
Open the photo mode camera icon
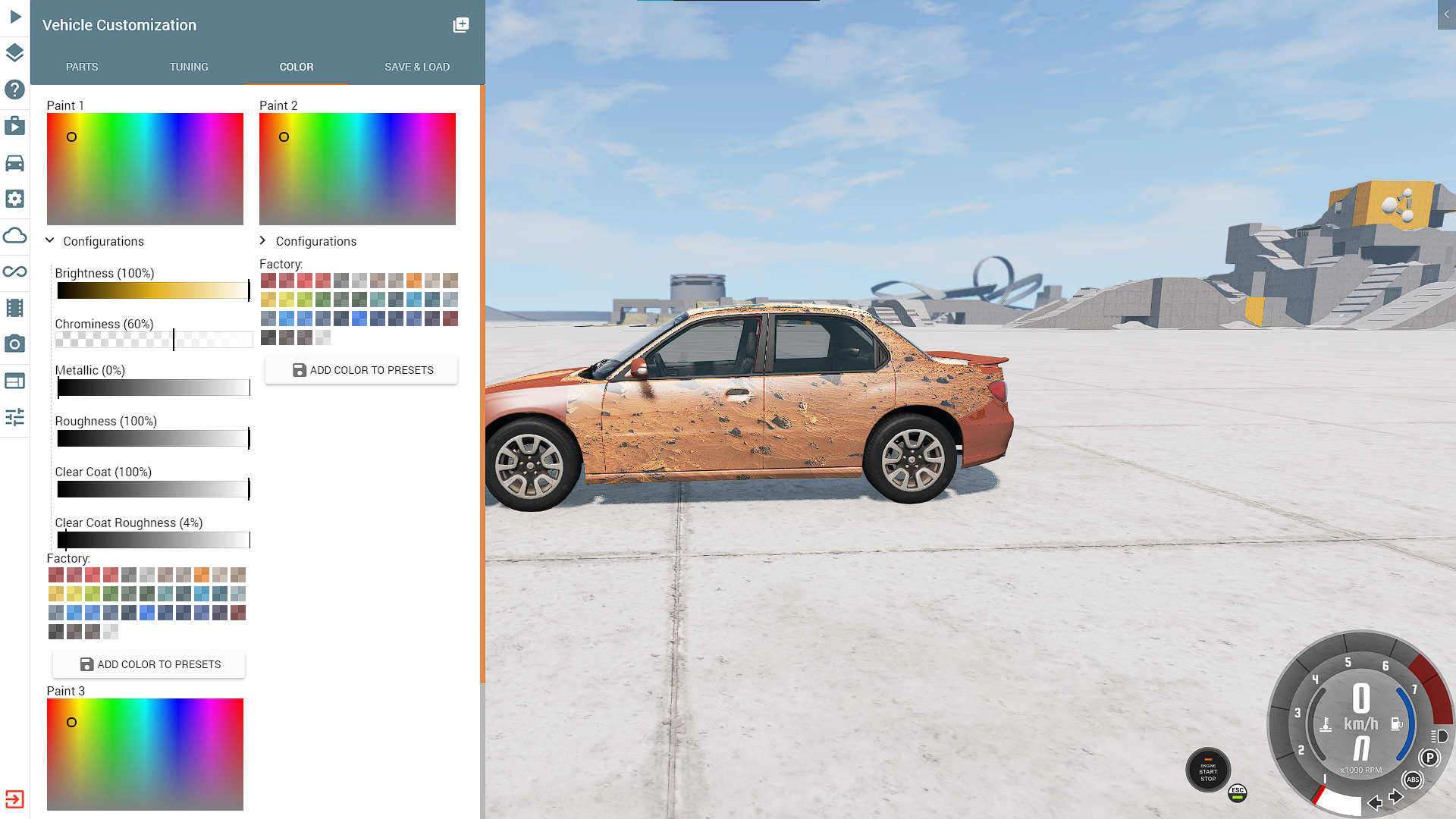pos(14,344)
